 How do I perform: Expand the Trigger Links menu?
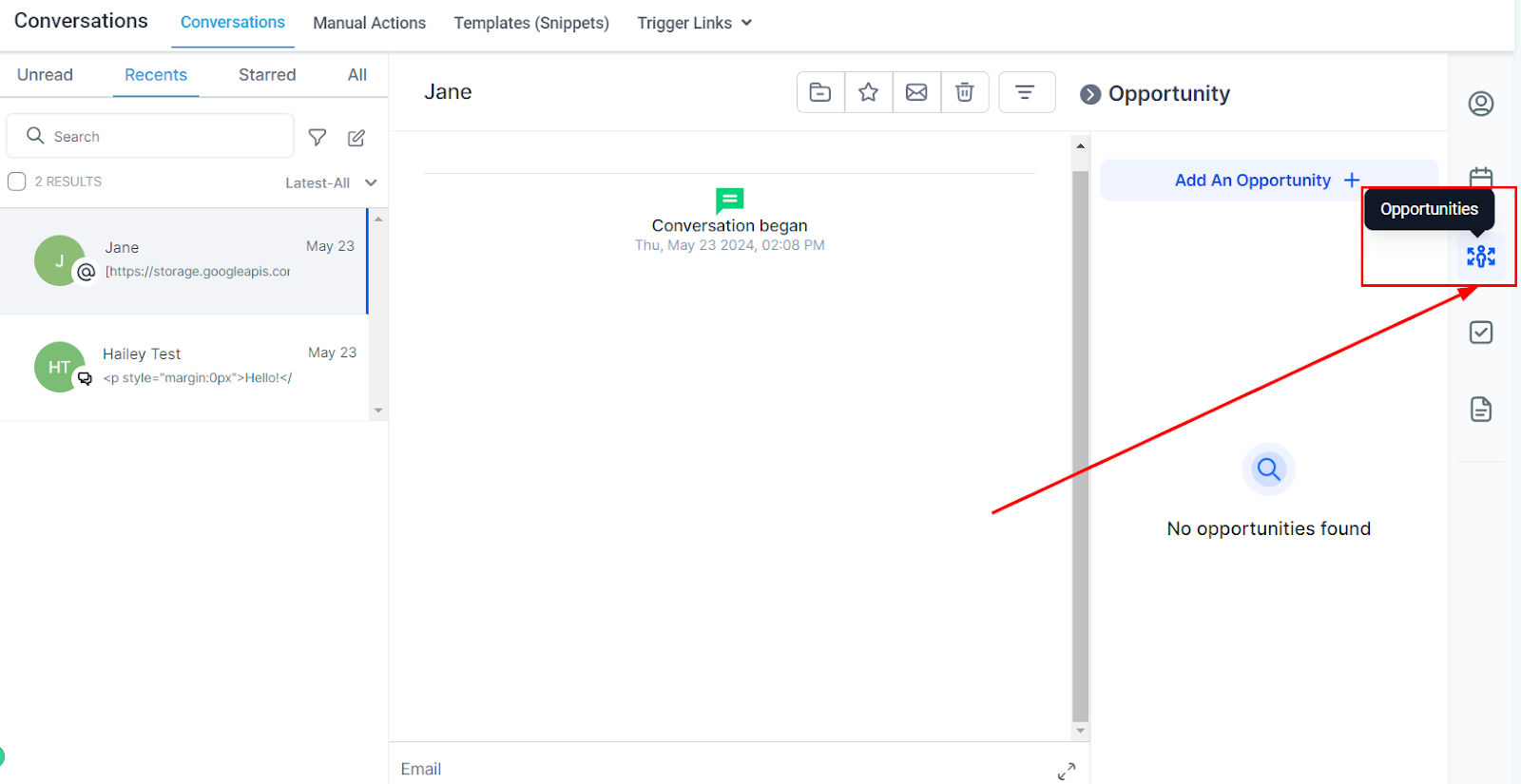[x=694, y=23]
